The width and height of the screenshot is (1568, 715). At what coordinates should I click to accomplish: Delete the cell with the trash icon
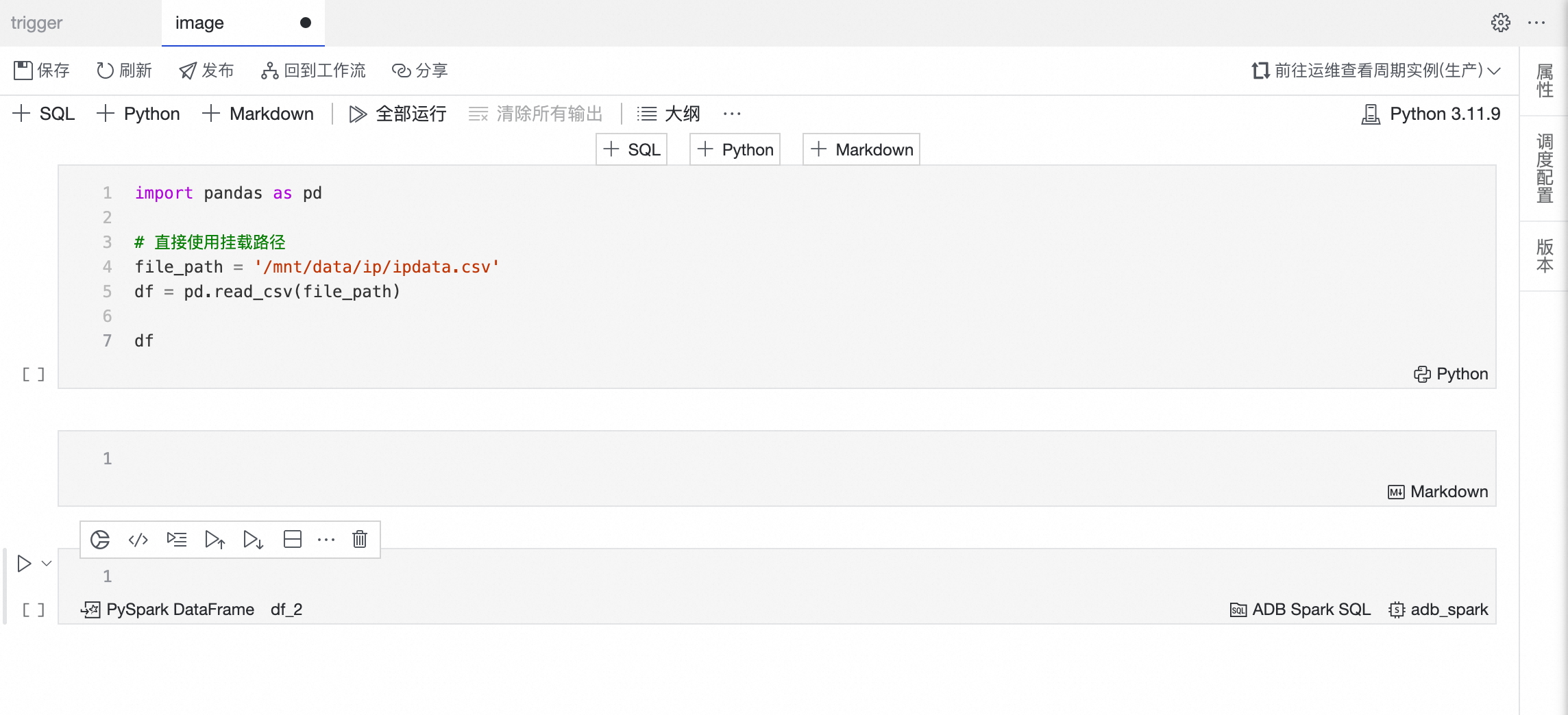pyautogui.click(x=360, y=540)
